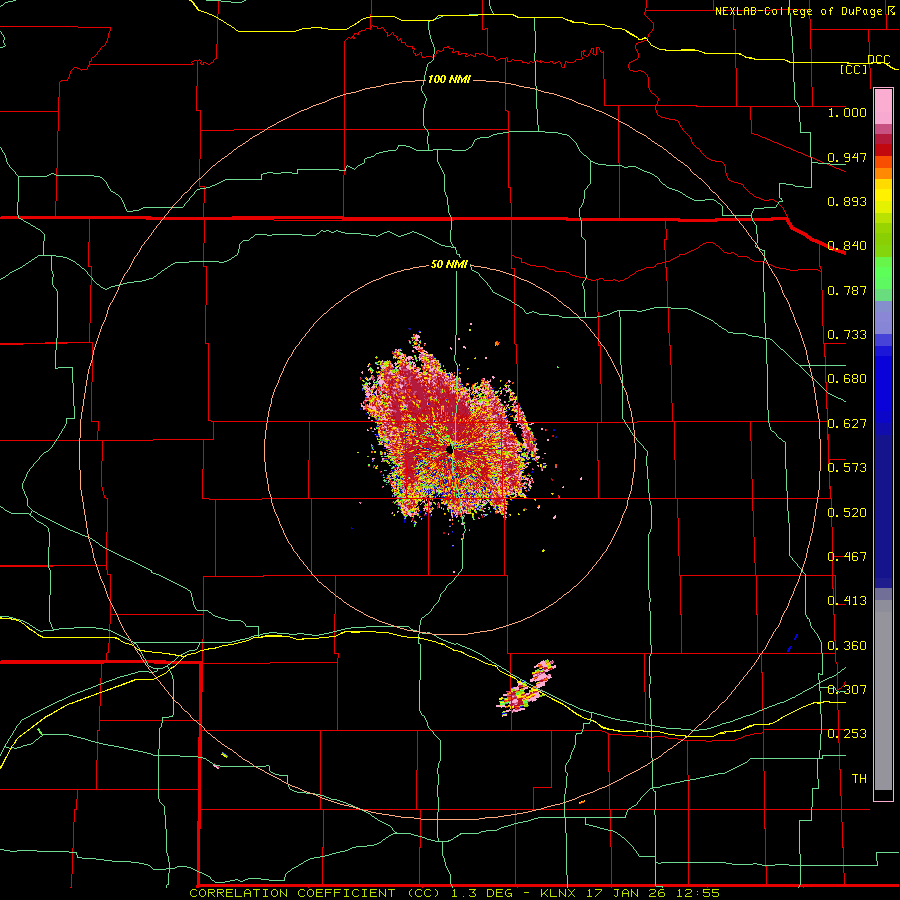Select the 1.000 legend value

(847, 112)
